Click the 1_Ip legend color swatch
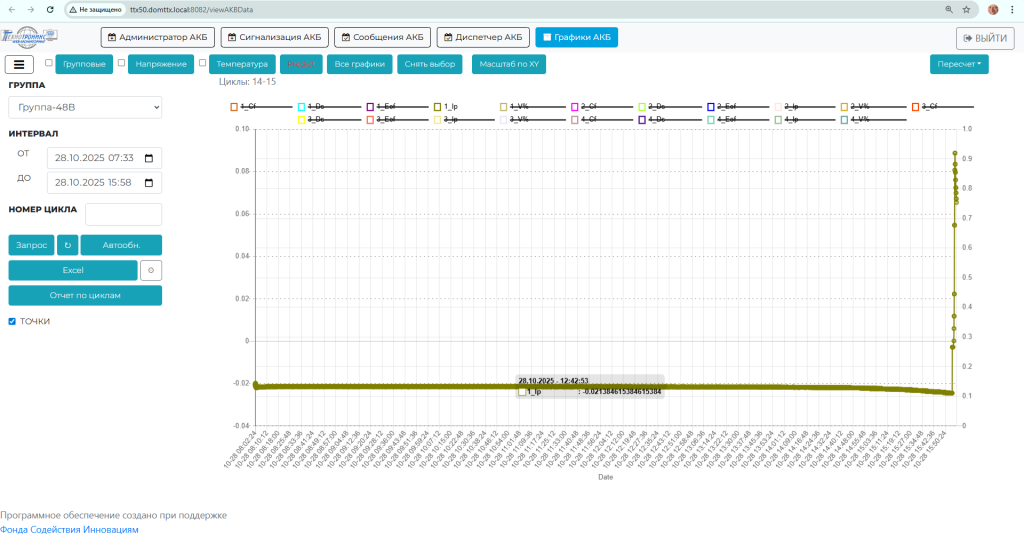 point(438,105)
